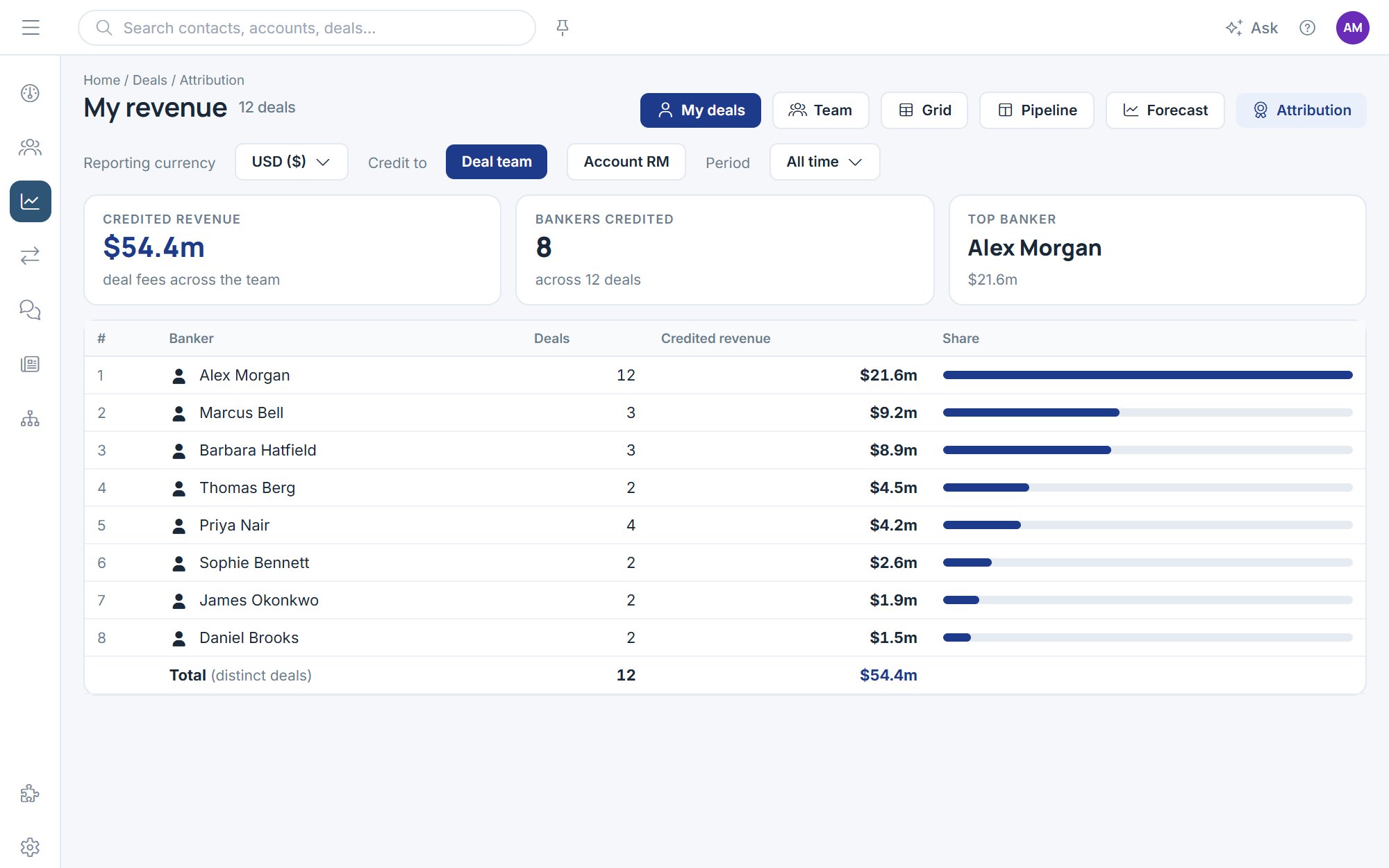Switch to the Team filter
The width and height of the screenshot is (1389, 868).
point(820,110)
